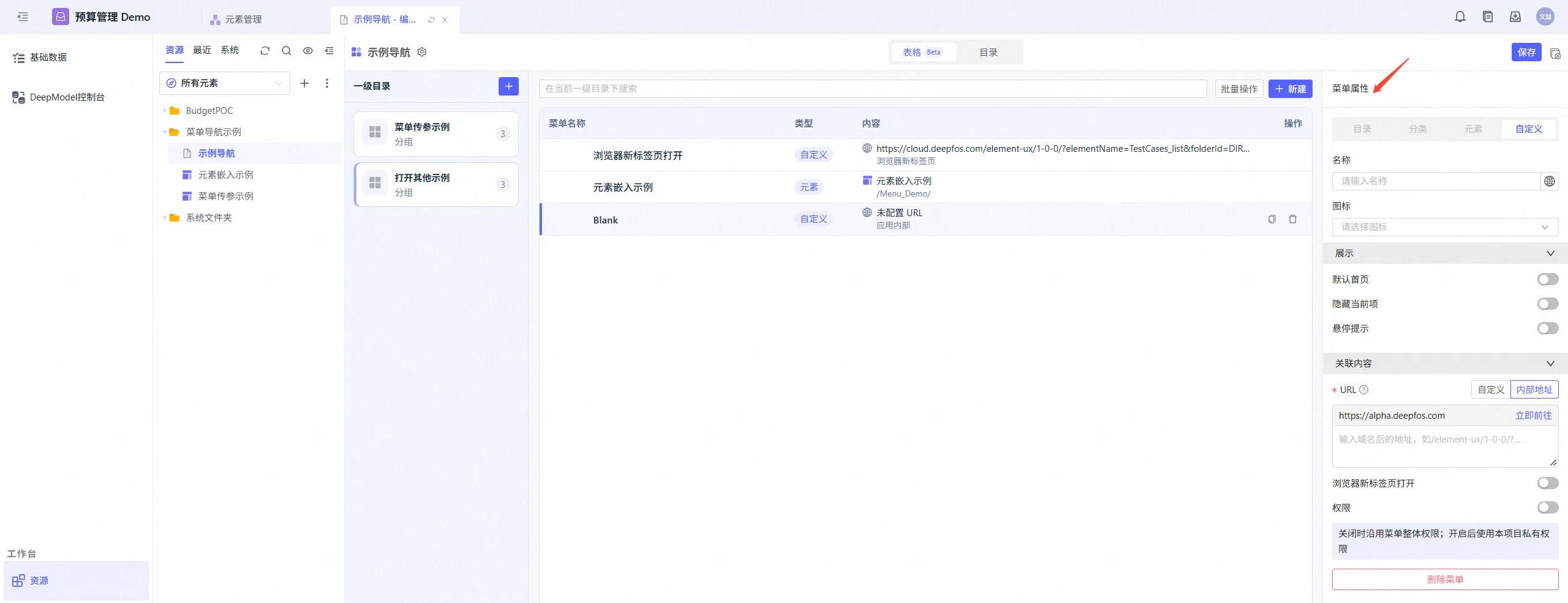Add a new first-level directory
This screenshot has width=1568, height=603.
point(508,86)
